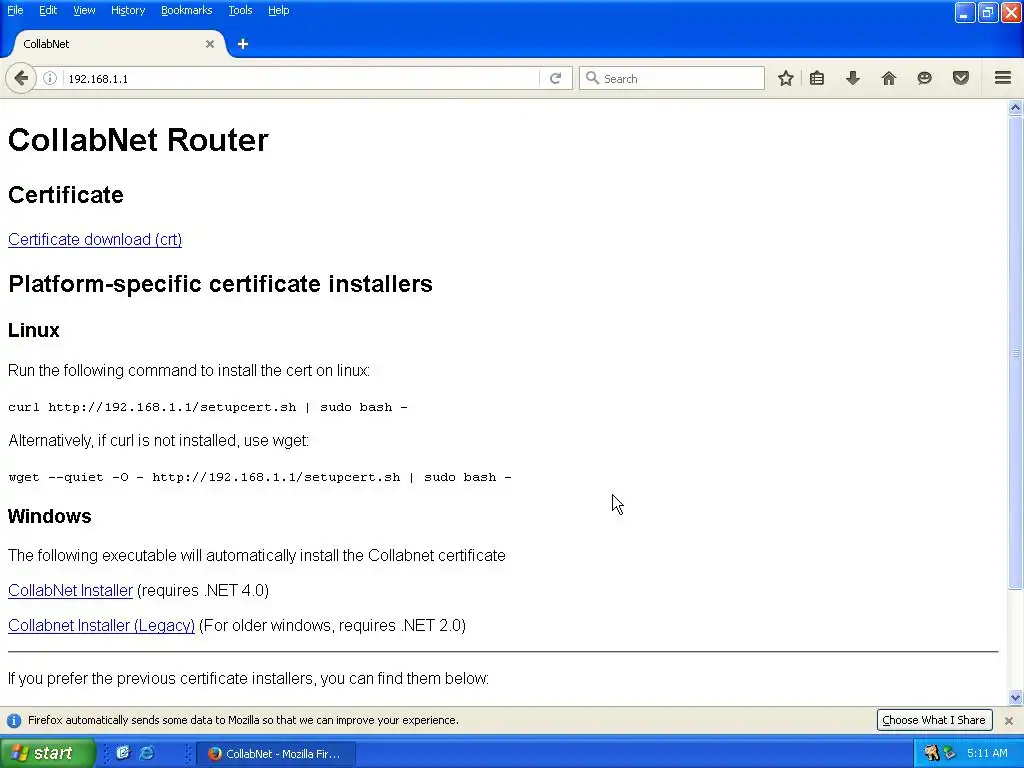Click the wget --quiet command text
1024x768 pixels.
click(x=260, y=477)
